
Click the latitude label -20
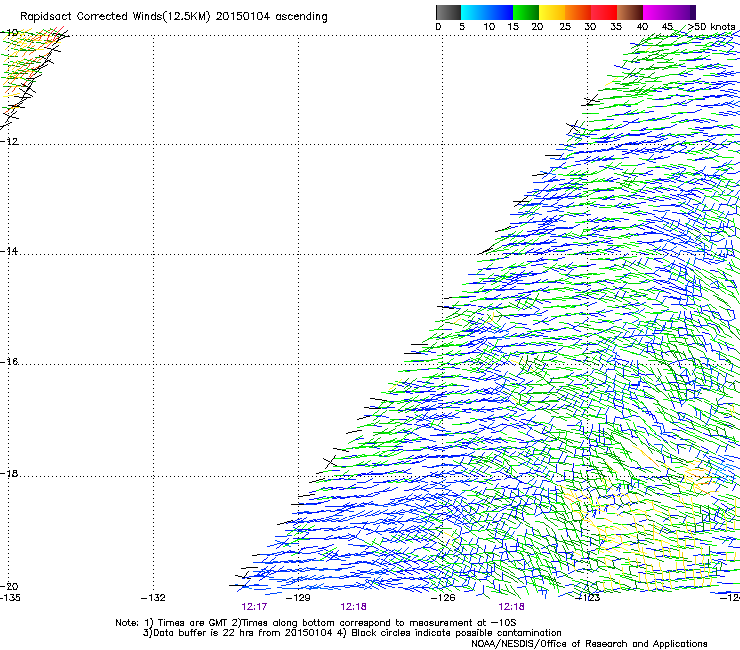click(9, 586)
